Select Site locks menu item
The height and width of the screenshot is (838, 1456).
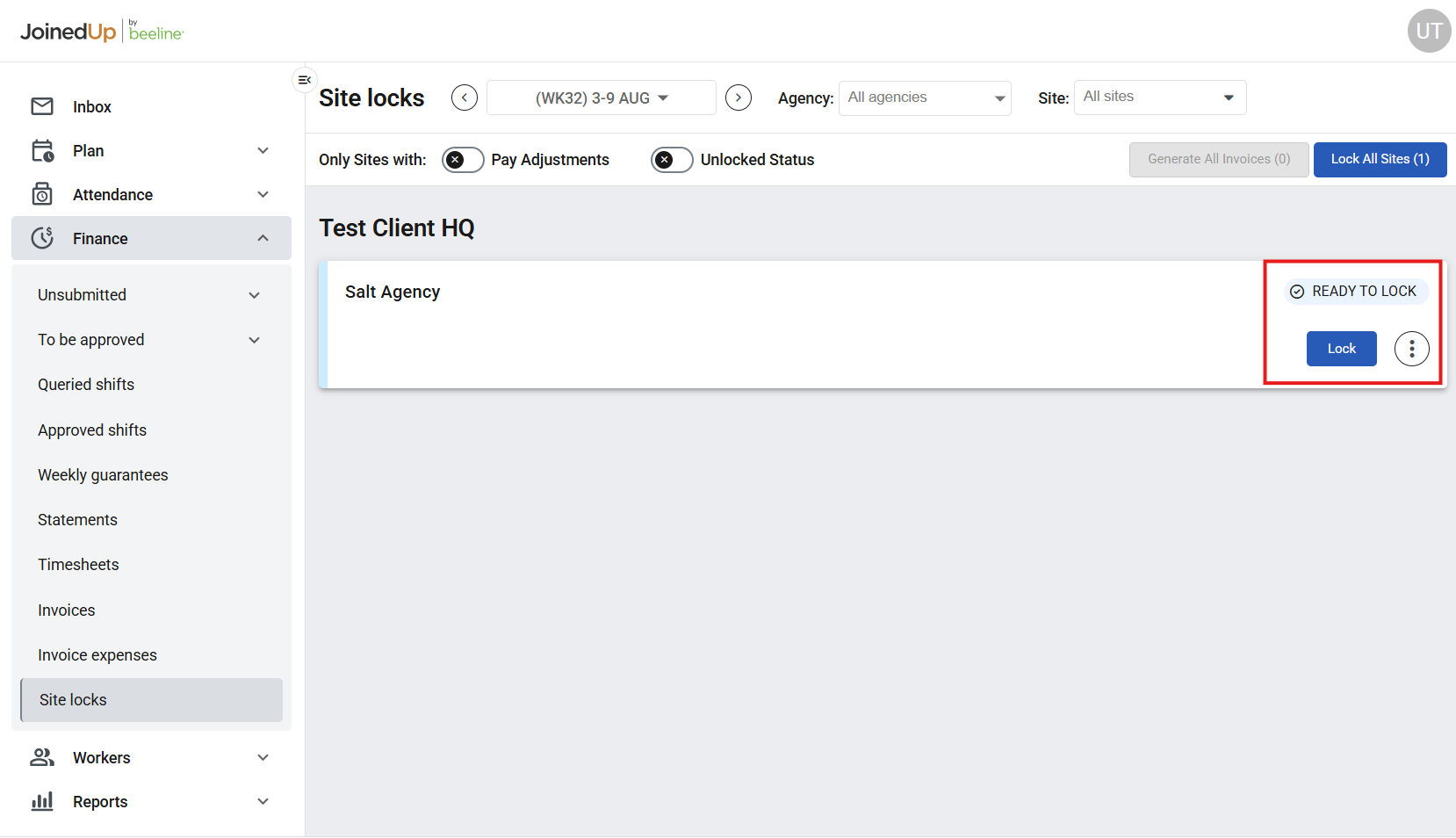click(151, 700)
